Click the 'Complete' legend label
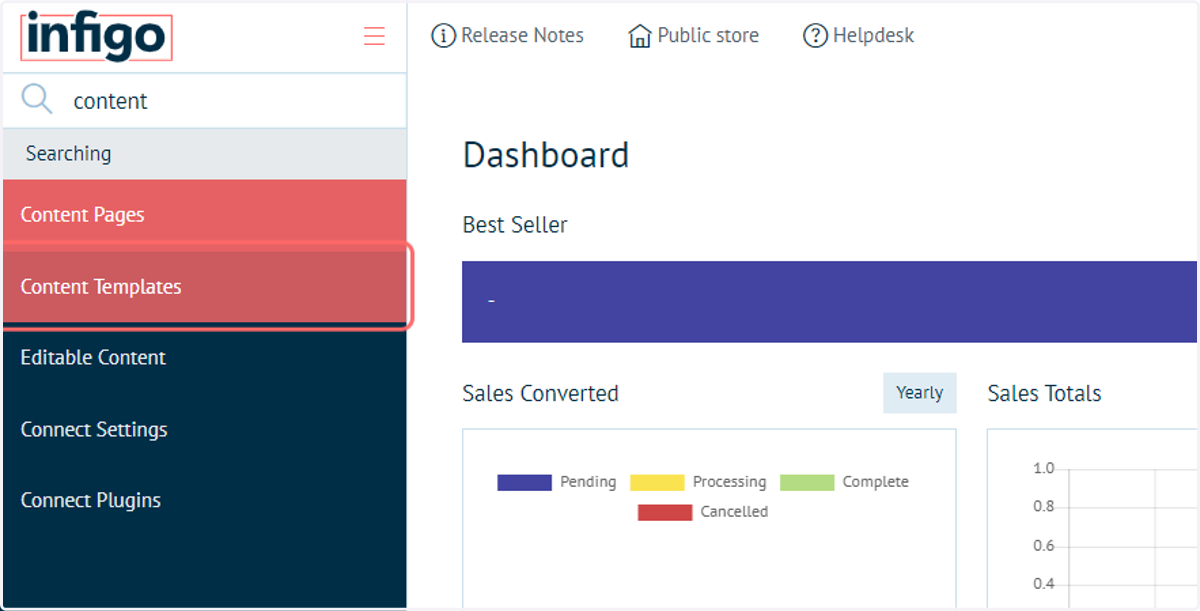The height and width of the screenshot is (611, 1200). coord(876,482)
